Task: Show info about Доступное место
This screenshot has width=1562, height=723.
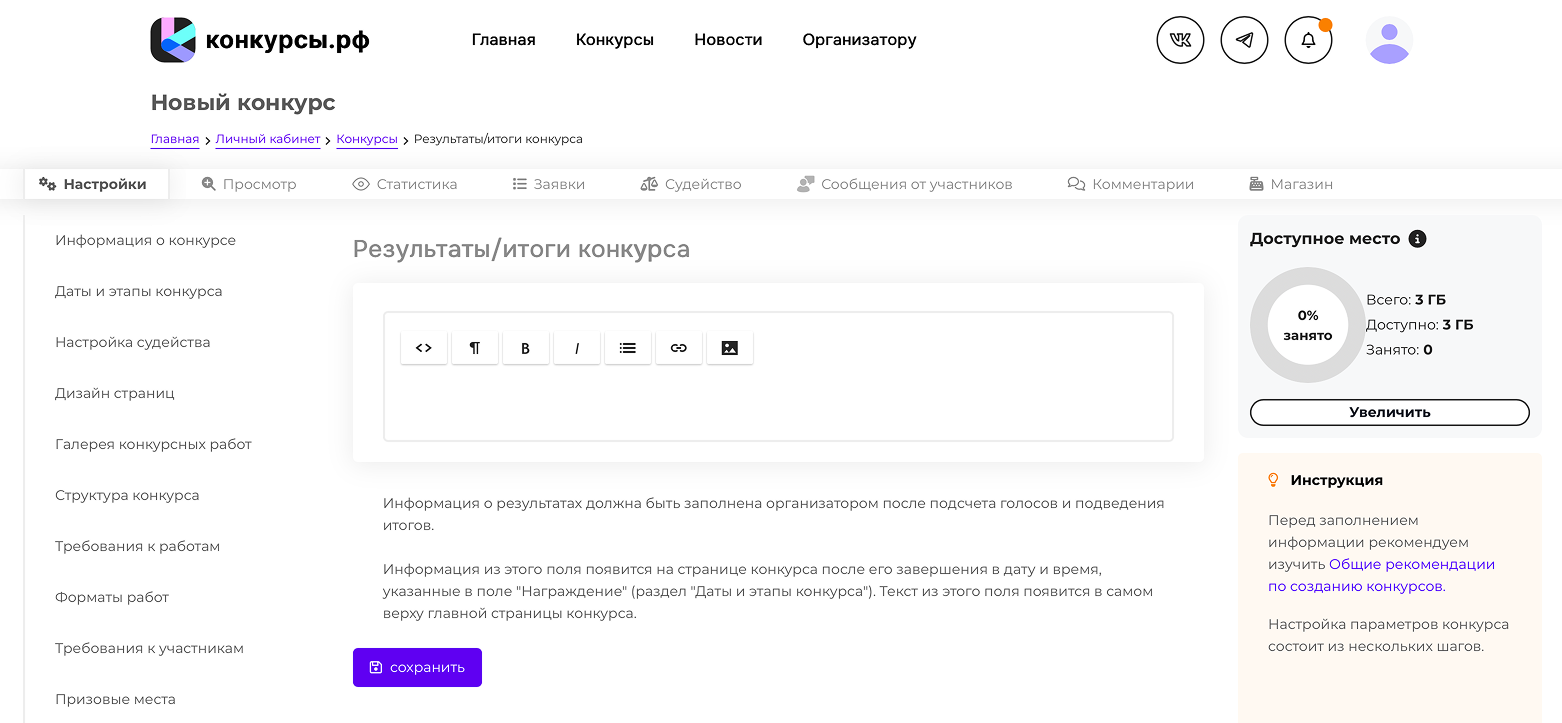Action: (1417, 239)
